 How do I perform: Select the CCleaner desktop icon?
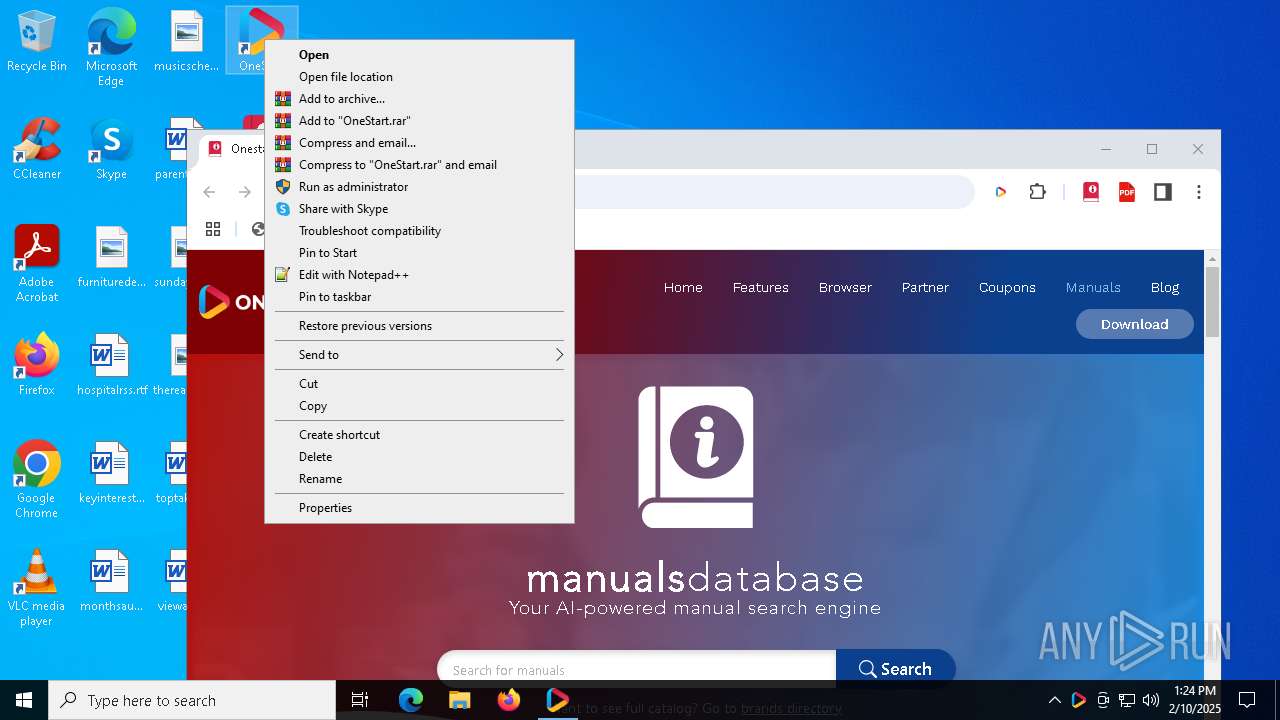tap(36, 149)
